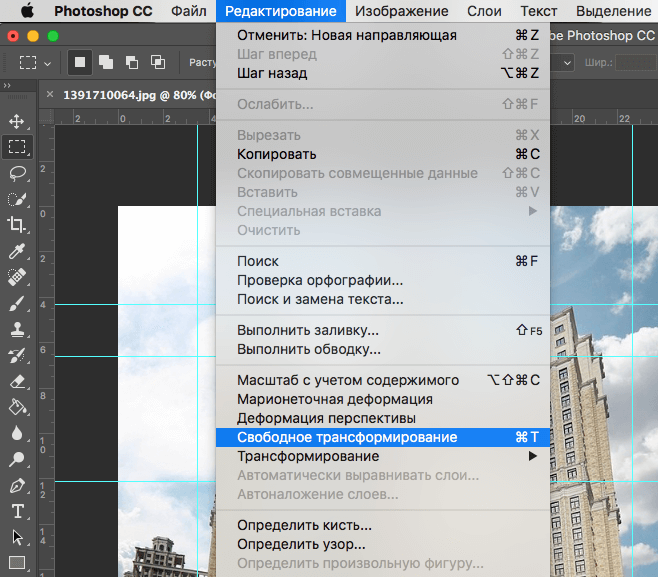Select the History Brush tool

pyautogui.click(x=17, y=355)
